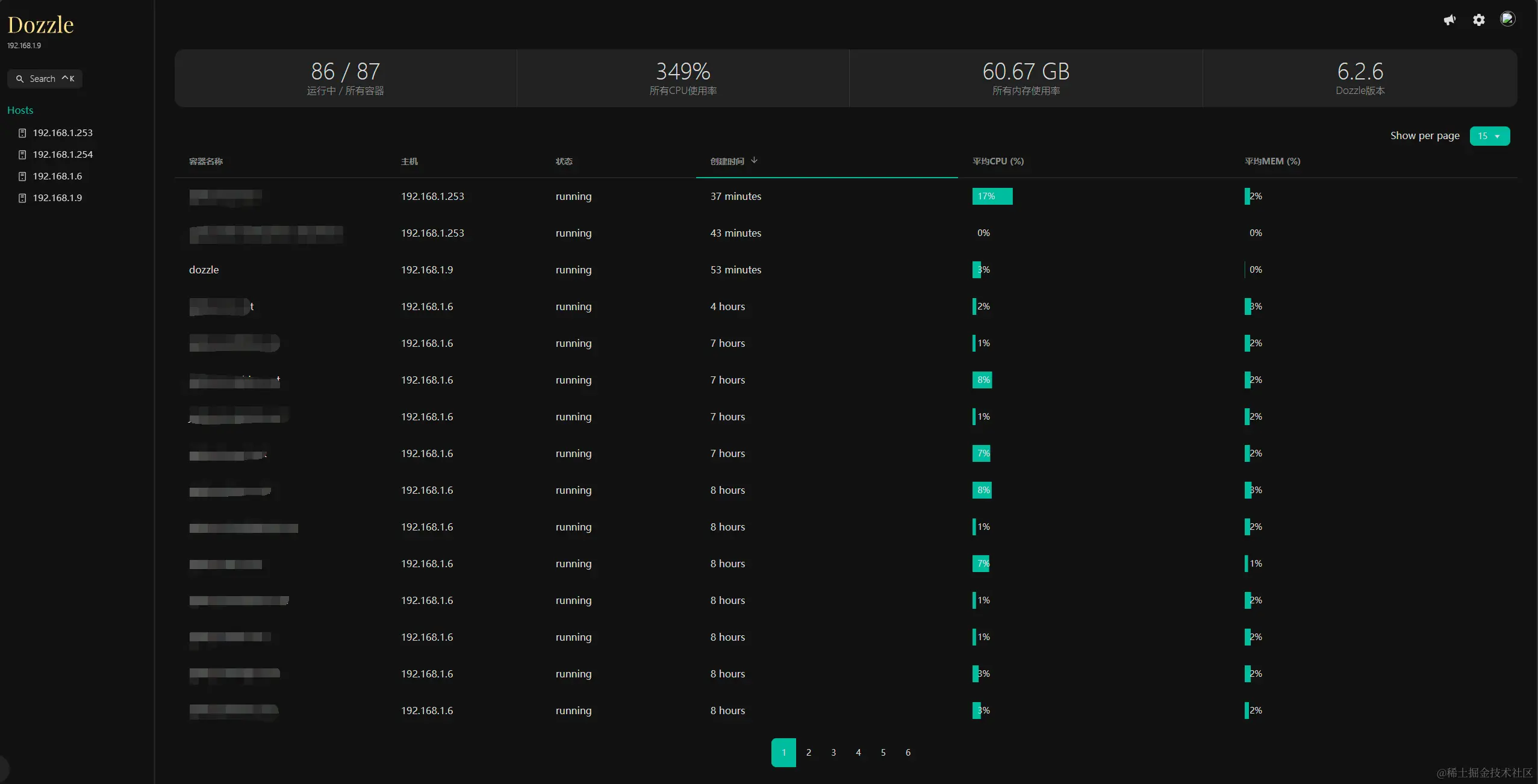Go to page 2
This screenshot has width=1538, height=784.
(808, 752)
